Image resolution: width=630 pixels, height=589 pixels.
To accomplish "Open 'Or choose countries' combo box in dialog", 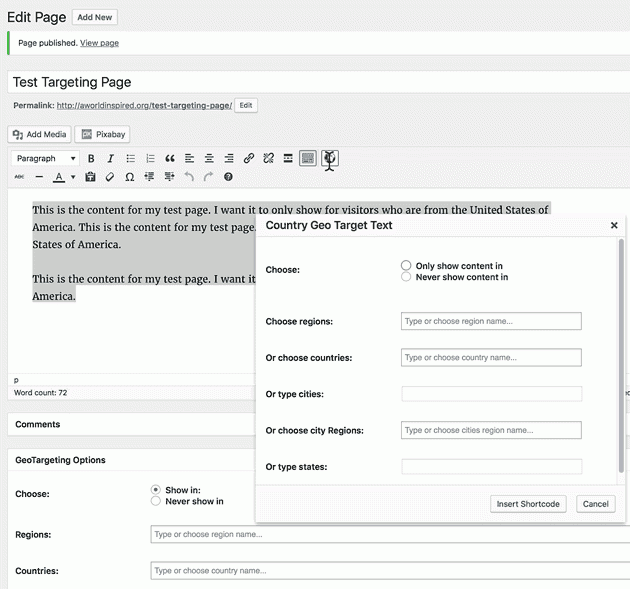I will [x=491, y=357].
